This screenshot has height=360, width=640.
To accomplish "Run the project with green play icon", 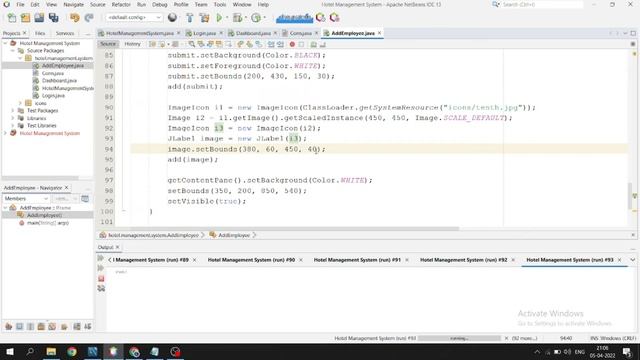I will pos(219,18).
